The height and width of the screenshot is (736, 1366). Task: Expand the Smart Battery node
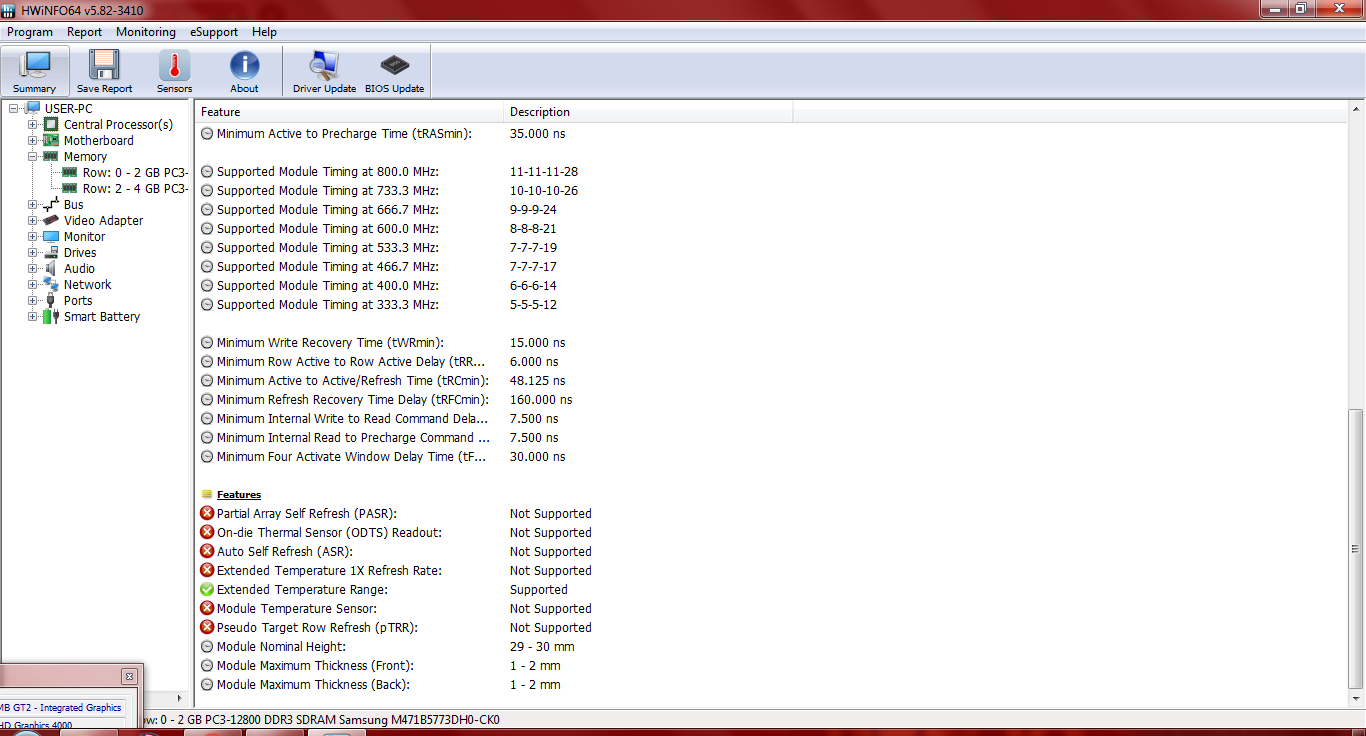[x=33, y=316]
